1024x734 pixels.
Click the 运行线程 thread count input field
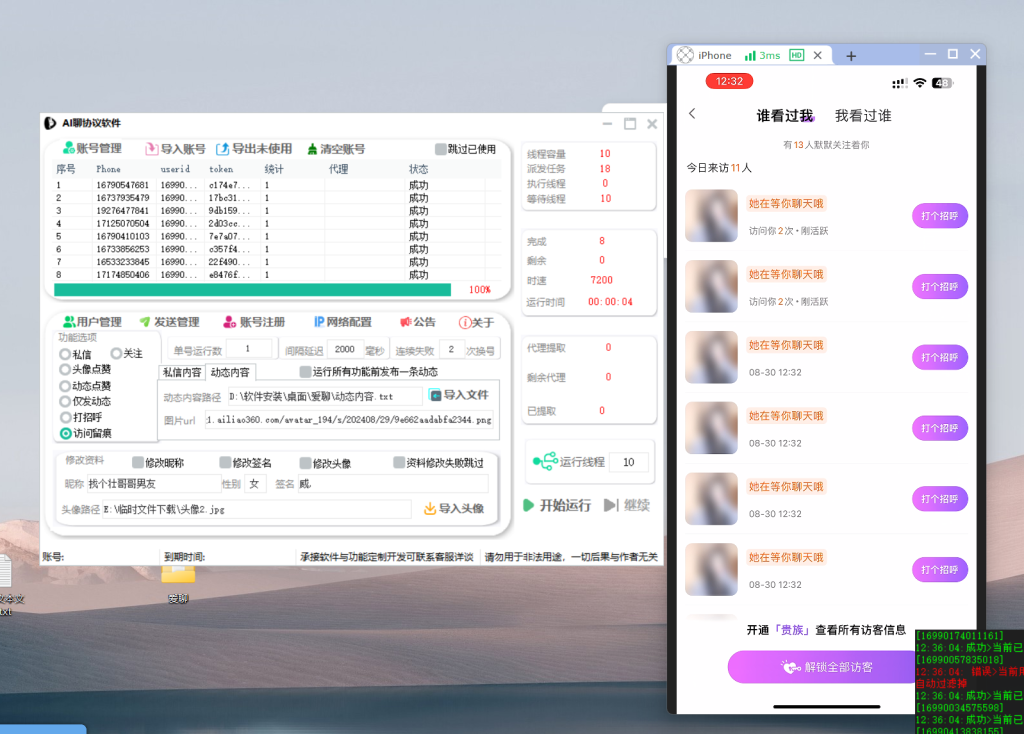click(630, 461)
